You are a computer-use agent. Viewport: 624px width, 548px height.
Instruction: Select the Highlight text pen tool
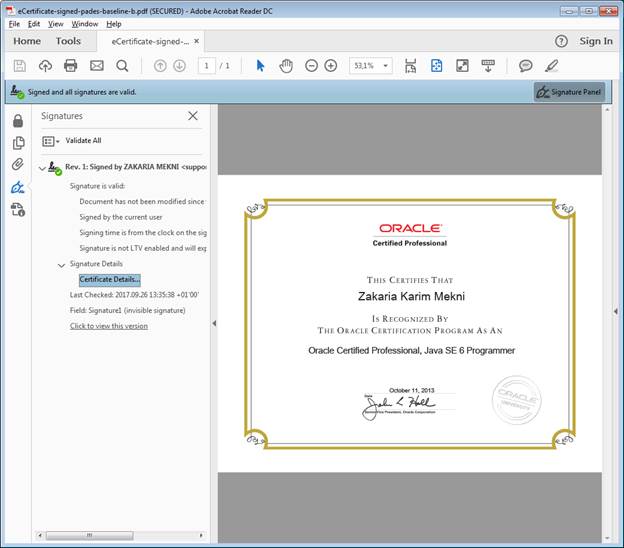tap(552, 66)
